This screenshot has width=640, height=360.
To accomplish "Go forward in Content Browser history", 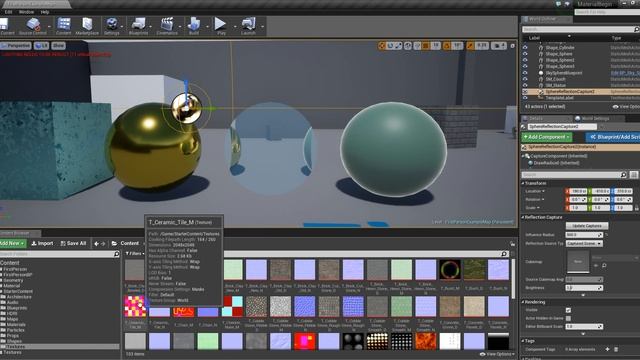I will click(103, 244).
